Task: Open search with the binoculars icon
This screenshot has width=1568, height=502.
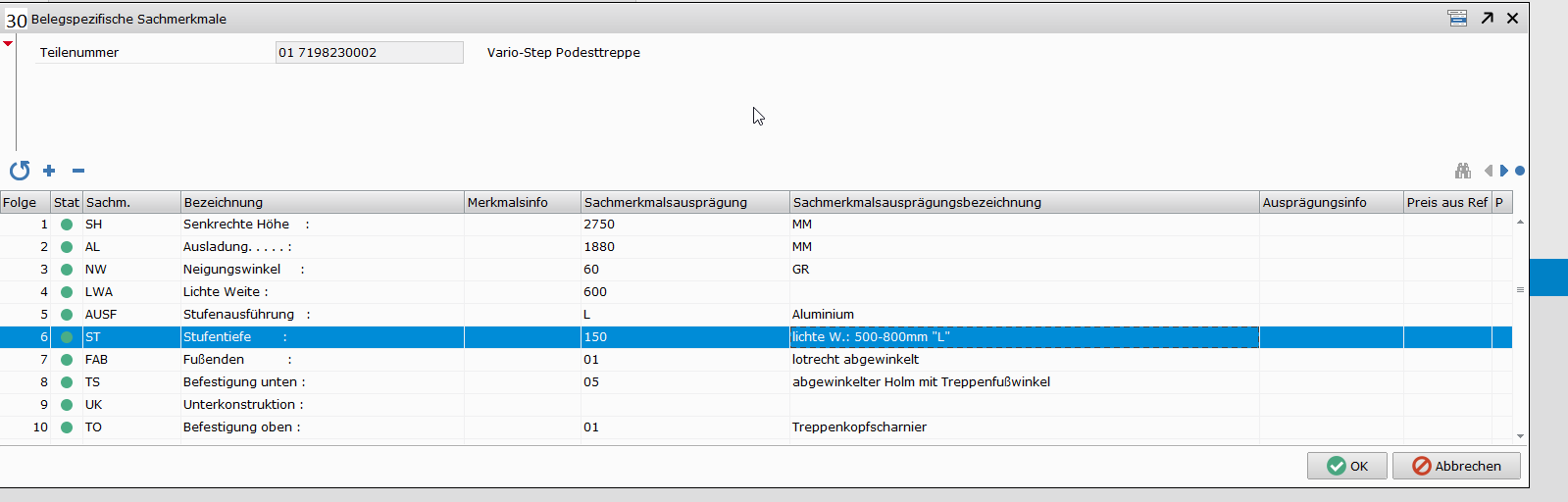Action: coord(1463,171)
